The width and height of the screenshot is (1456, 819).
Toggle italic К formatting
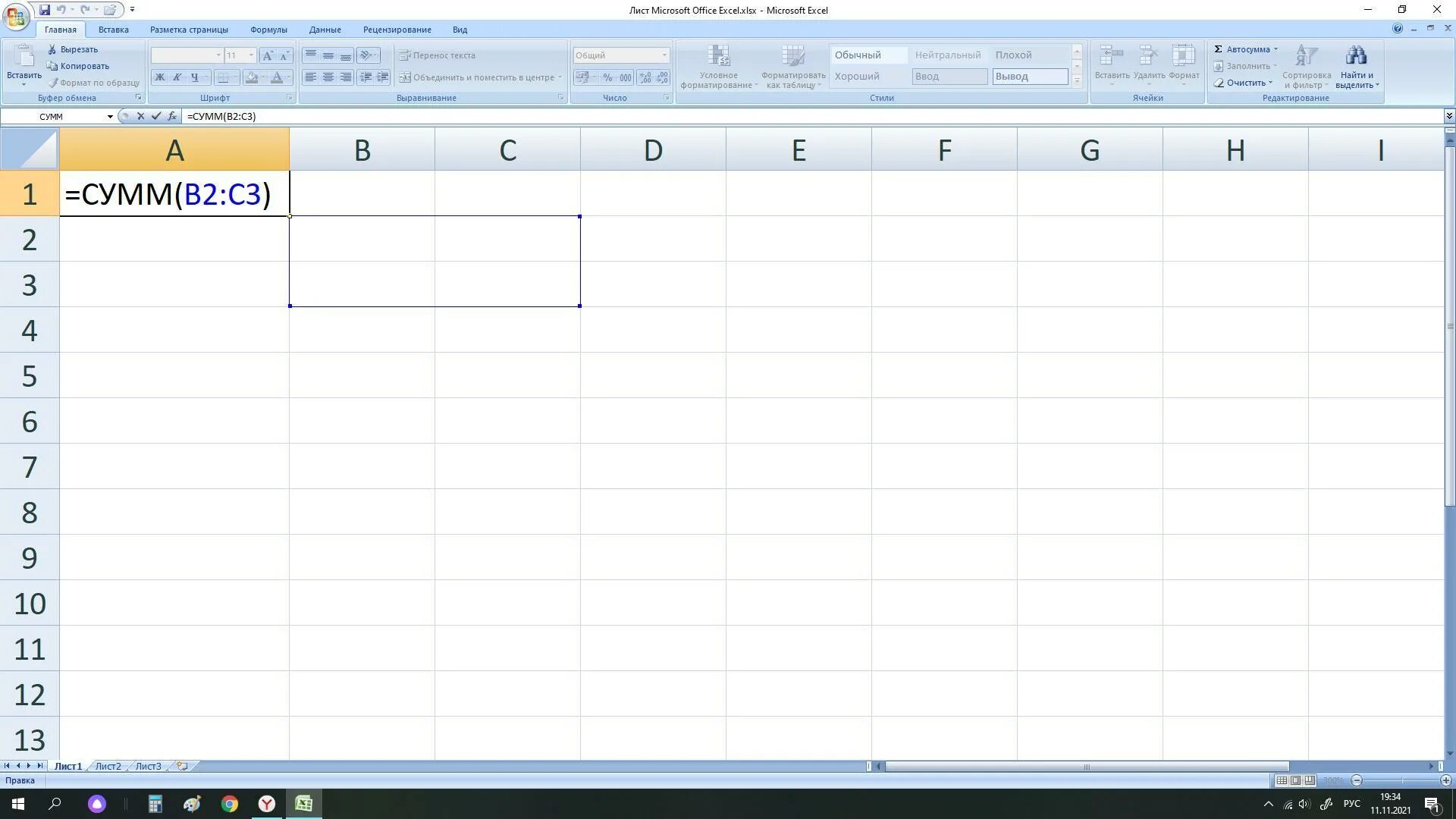click(x=177, y=77)
